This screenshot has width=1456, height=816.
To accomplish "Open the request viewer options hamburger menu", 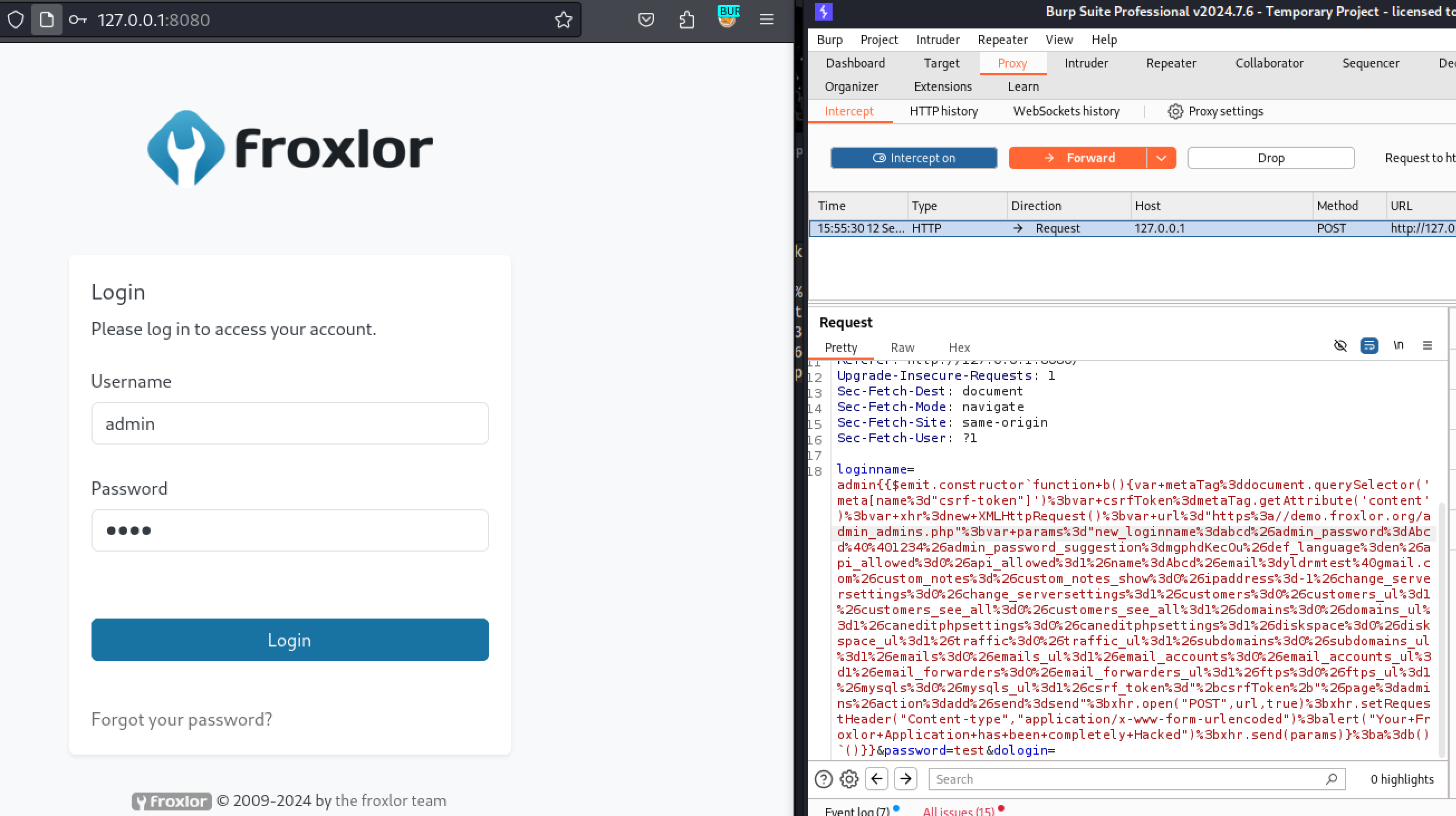I will coord(1427,346).
